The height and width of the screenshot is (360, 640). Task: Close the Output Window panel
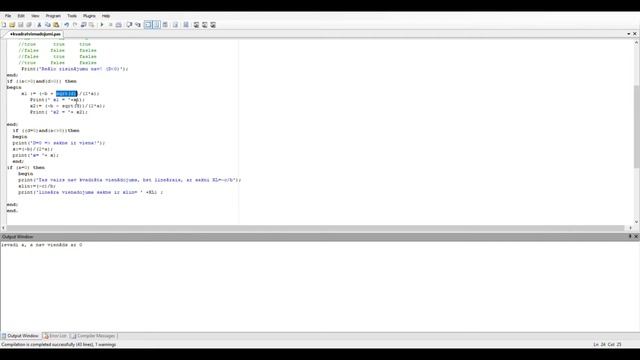(x=636, y=236)
